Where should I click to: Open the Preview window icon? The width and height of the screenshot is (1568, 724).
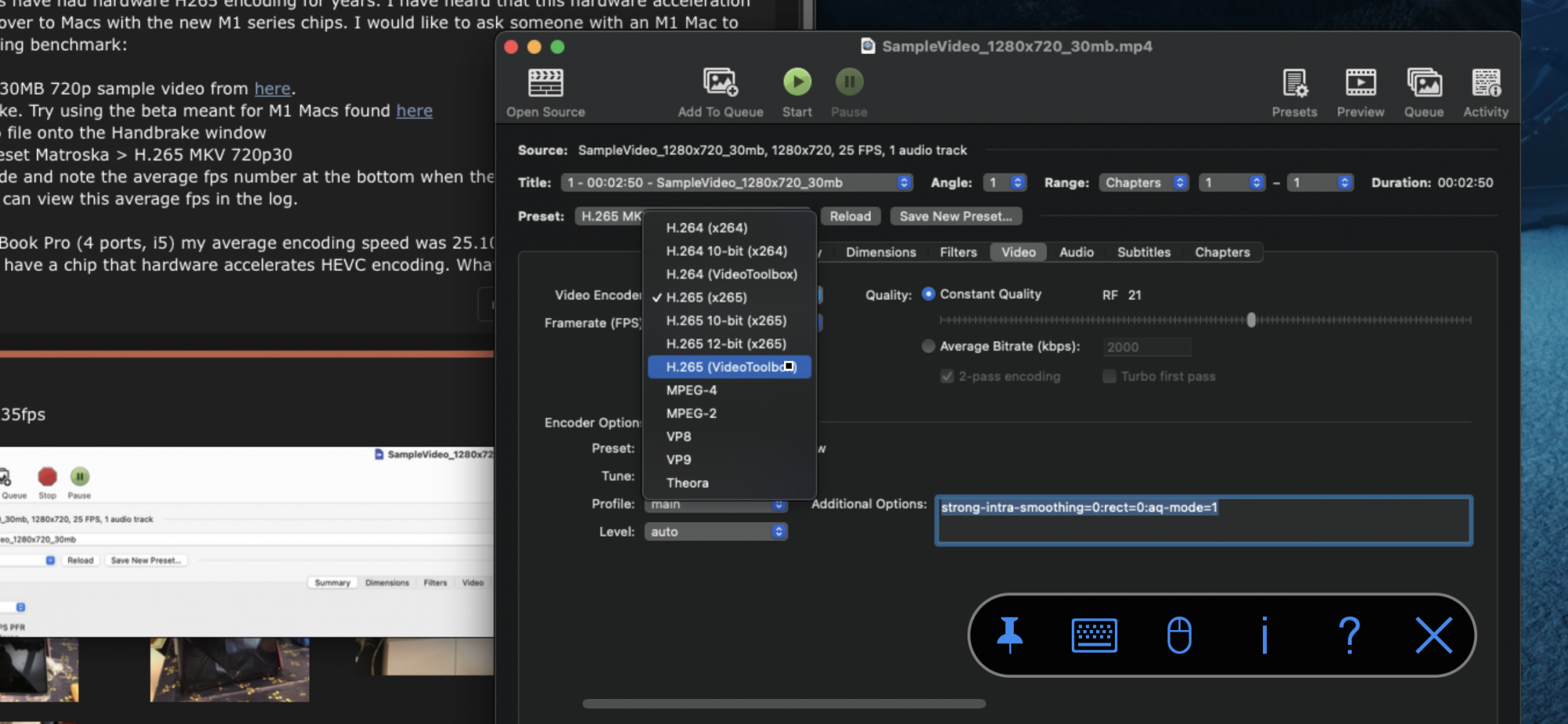click(x=1360, y=82)
